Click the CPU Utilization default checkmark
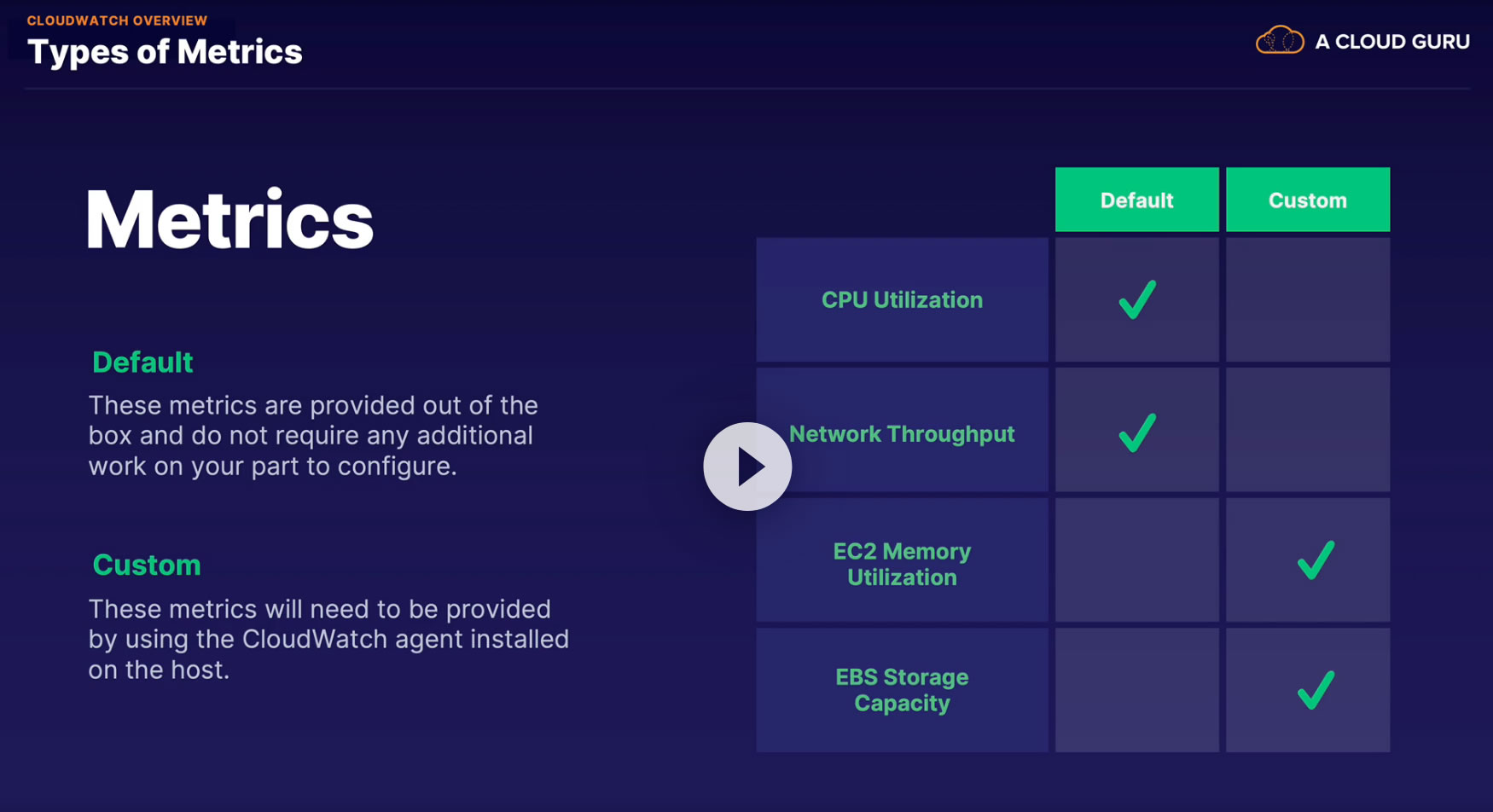Viewport: 1493px width, 812px height. pos(1137,299)
